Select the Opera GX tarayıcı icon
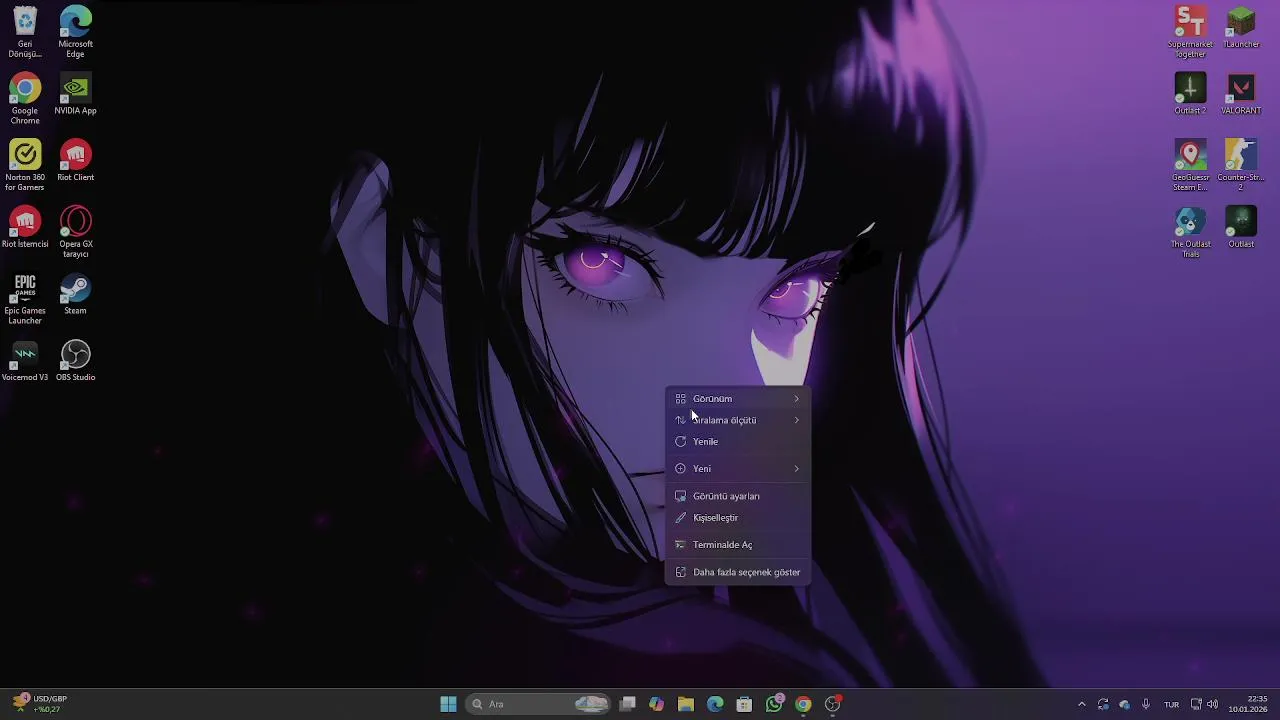 (x=75, y=232)
